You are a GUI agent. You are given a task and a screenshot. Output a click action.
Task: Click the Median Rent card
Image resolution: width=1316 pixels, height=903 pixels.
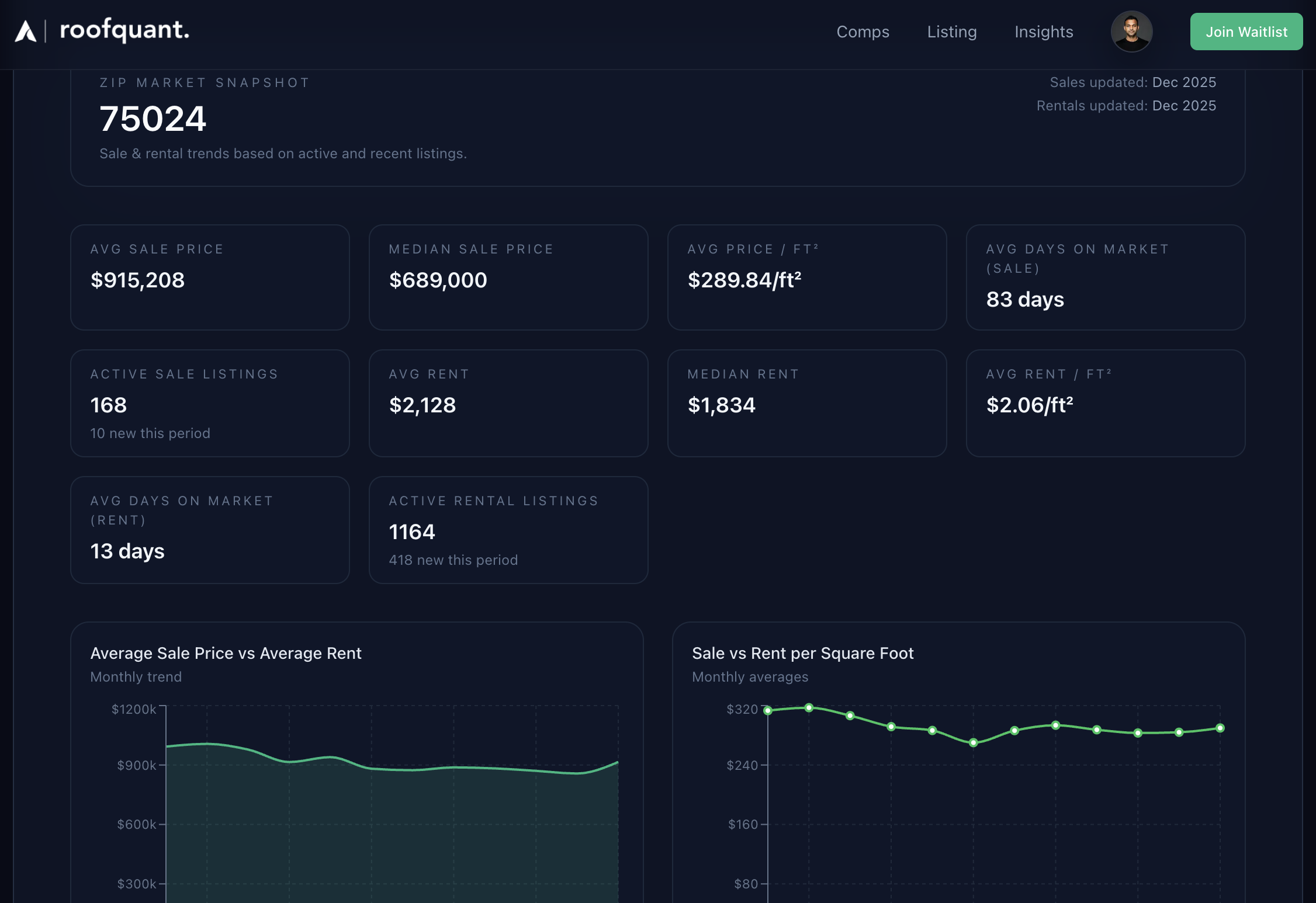pos(807,403)
